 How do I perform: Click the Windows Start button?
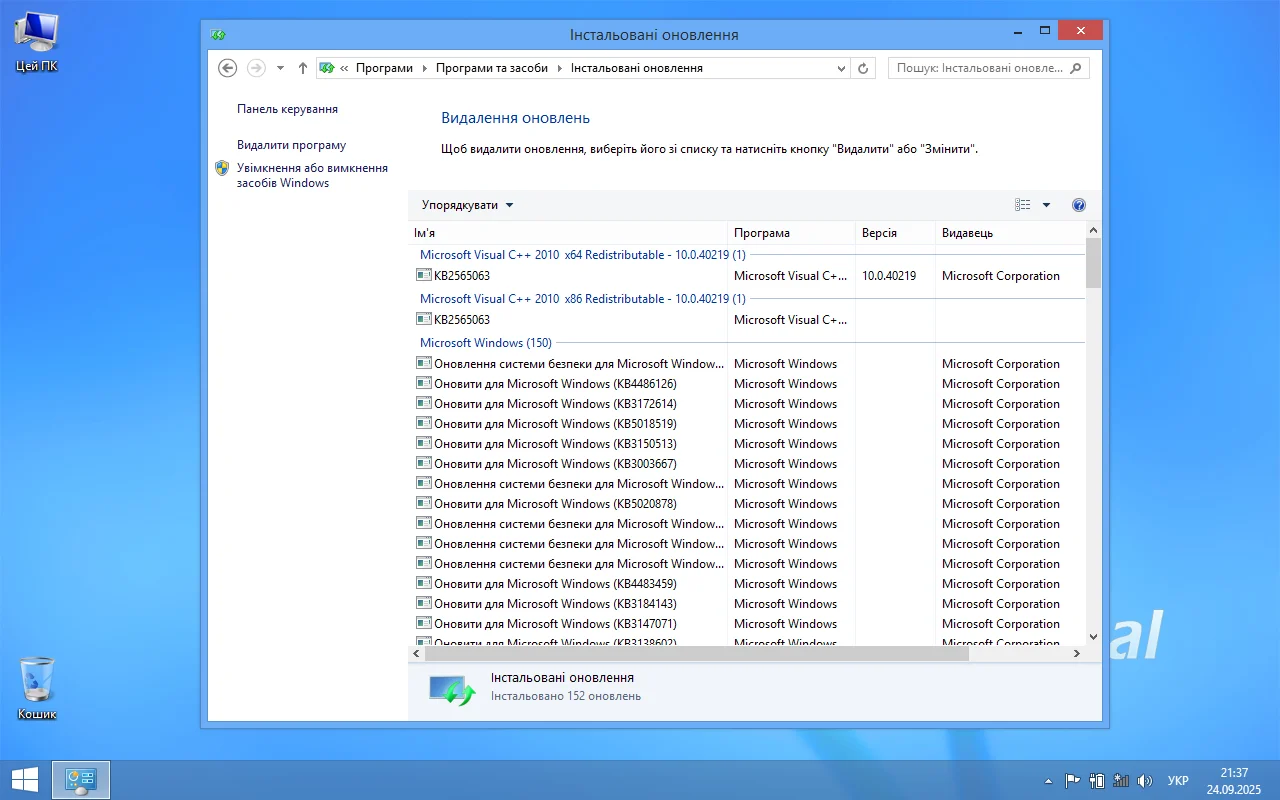(x=25, y=780)
